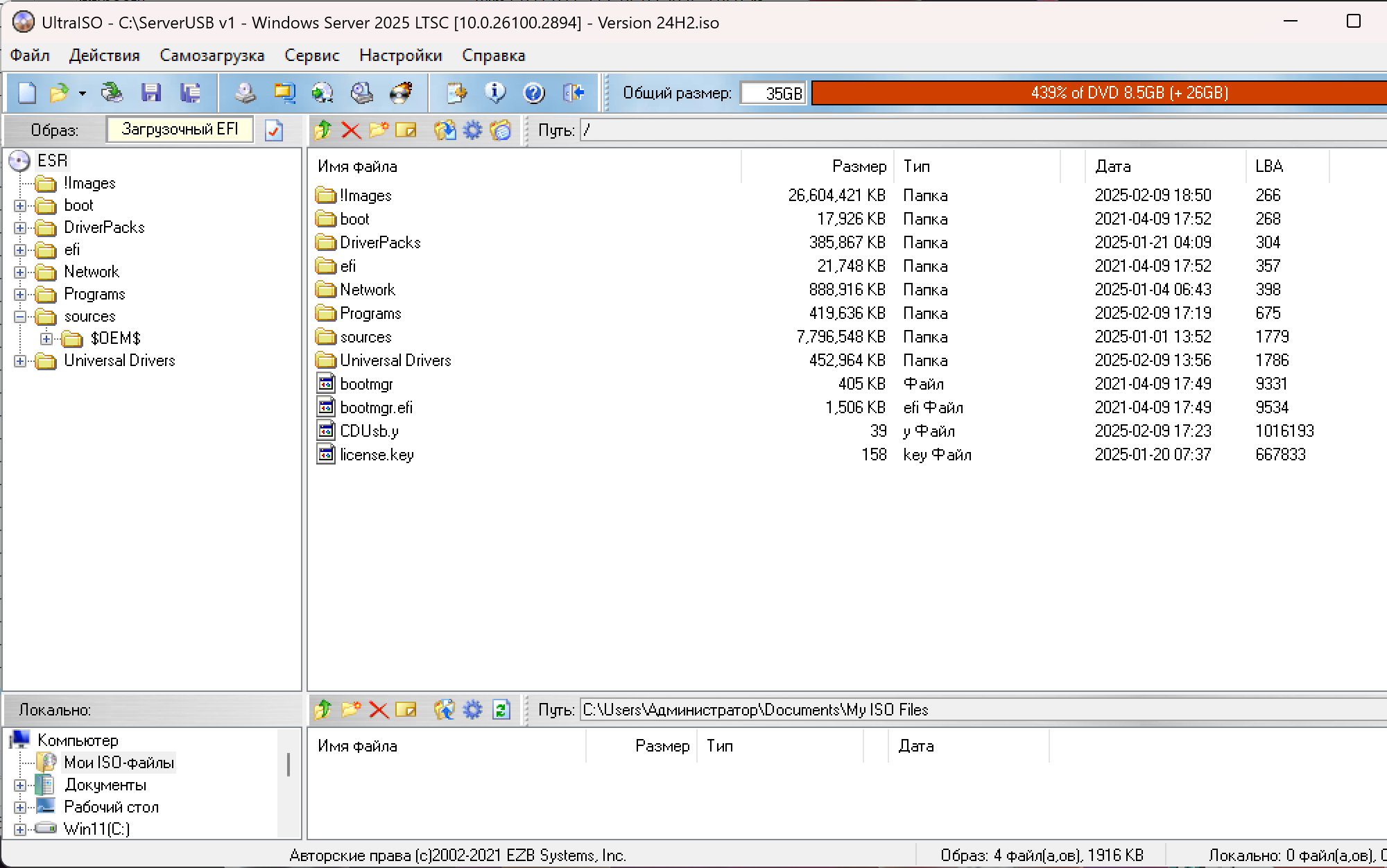Click the blue gear icon in image toolbar

tap(472, 130)
